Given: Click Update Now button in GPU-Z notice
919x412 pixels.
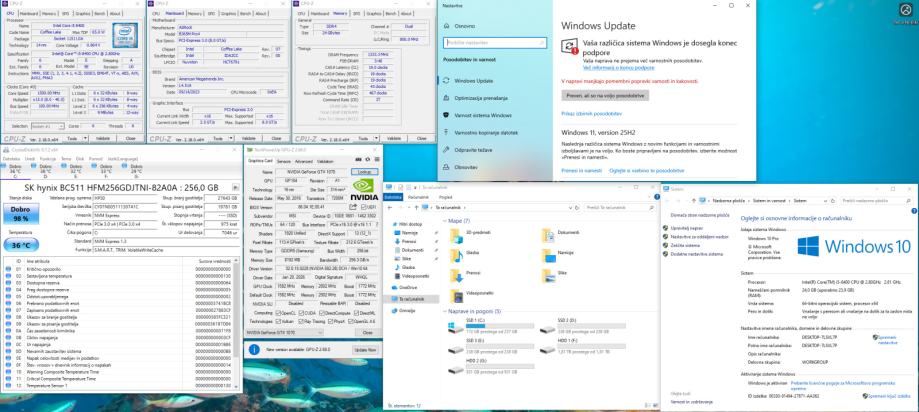Looking at the screenshot, I should [x=365, y=349].
